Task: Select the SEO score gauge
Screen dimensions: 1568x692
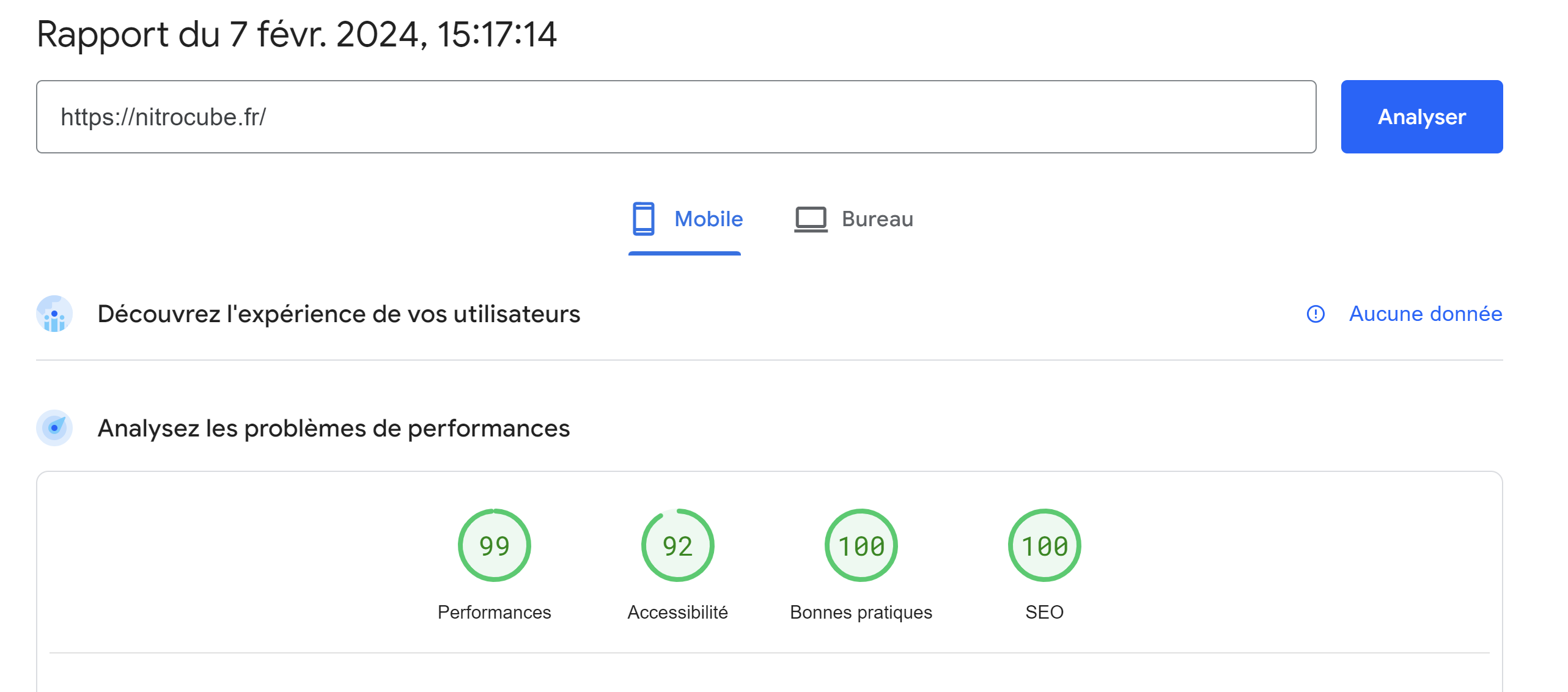Action: [x=1044, y=545]
